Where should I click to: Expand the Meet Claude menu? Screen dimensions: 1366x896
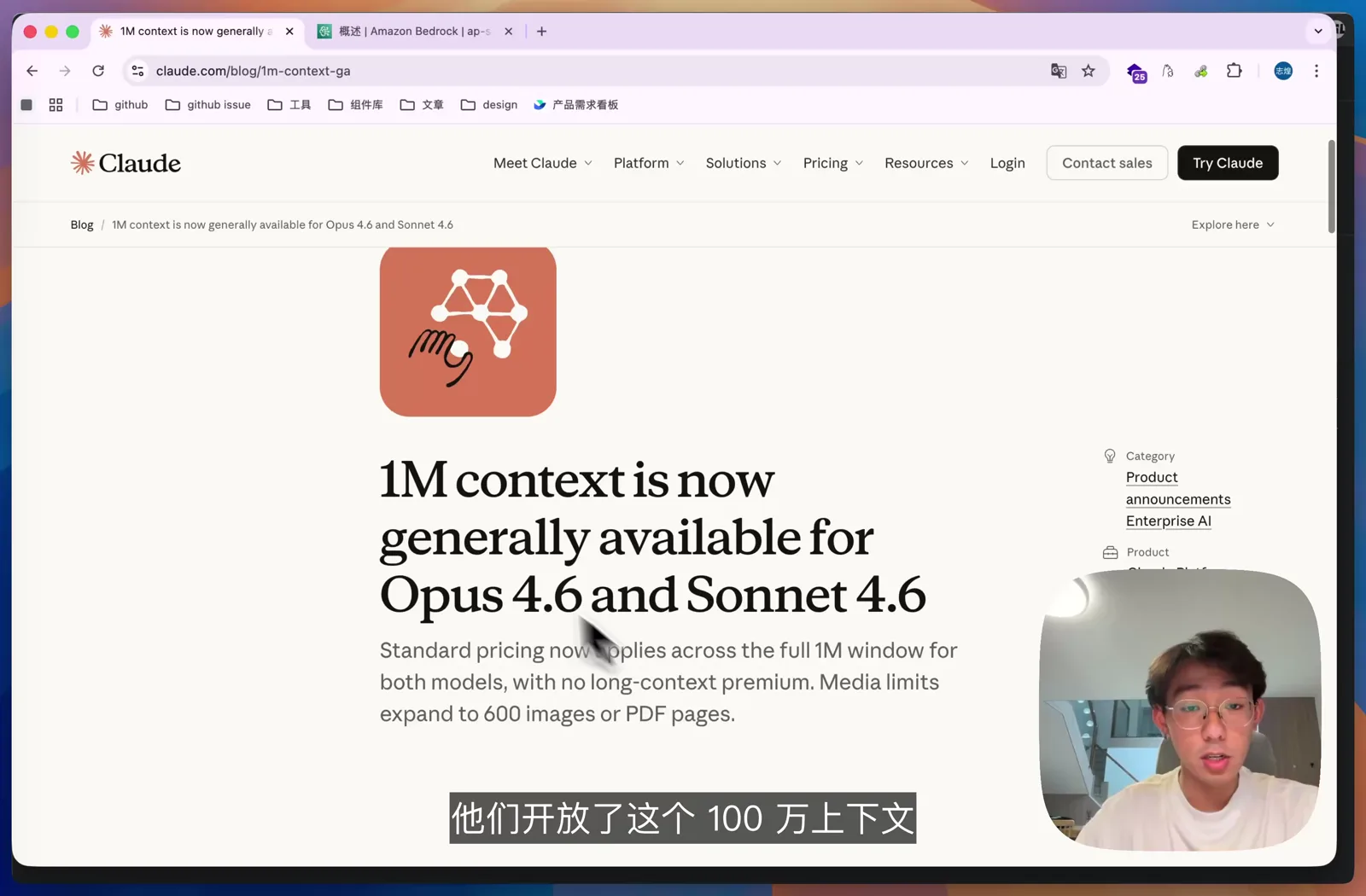pos(543,163)
